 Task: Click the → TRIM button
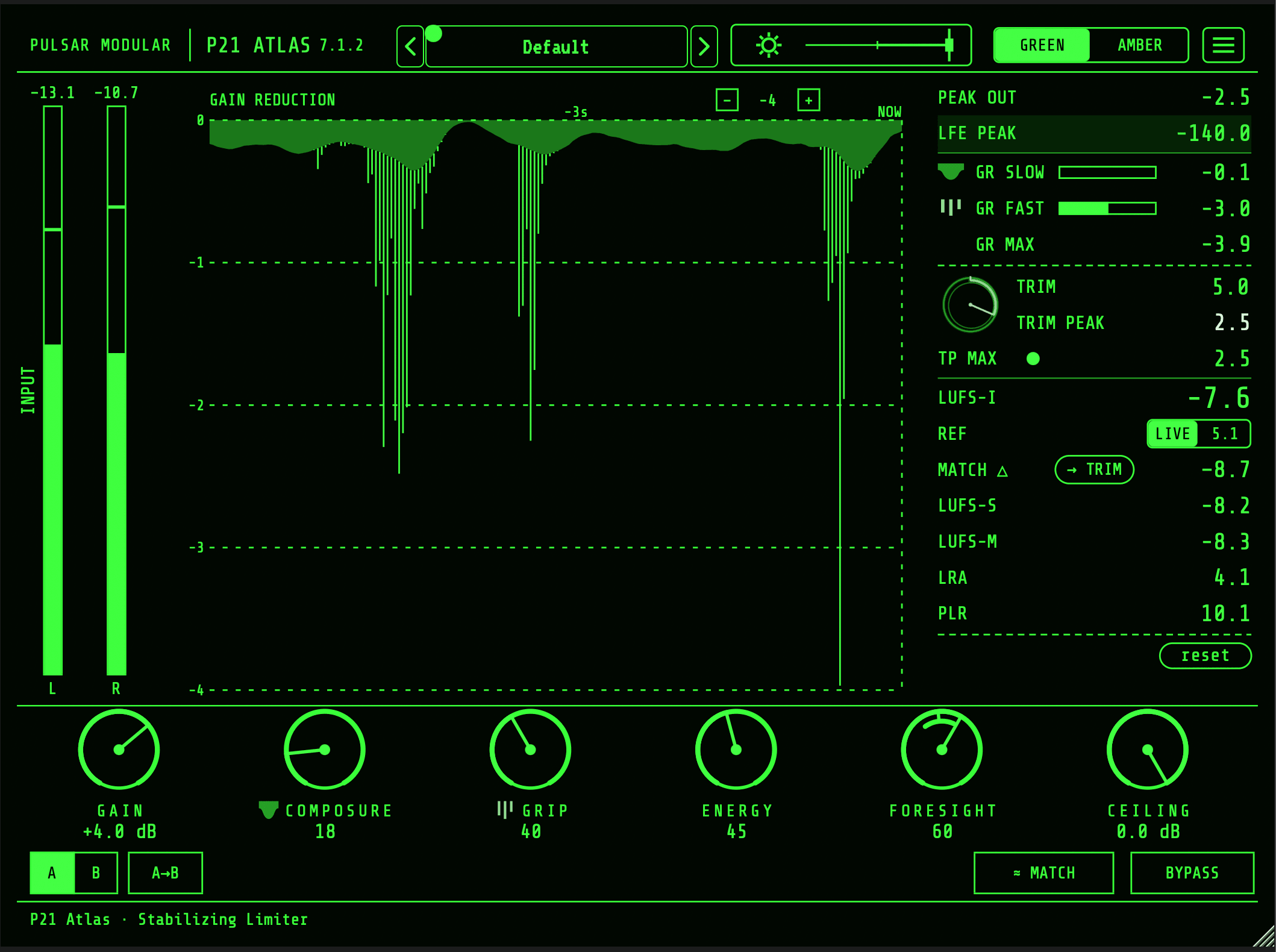click(x=1094, y=469)
